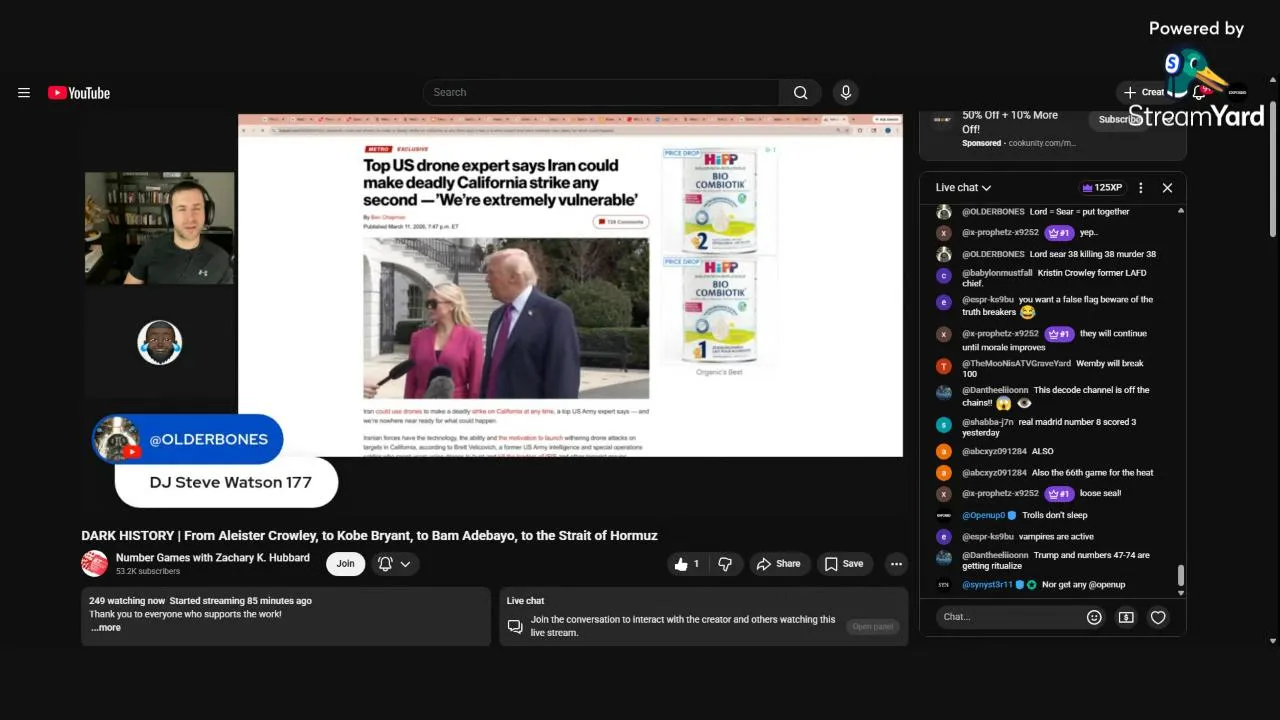Click @x-prophetz-x9252 'loose seal!' message
The height and width of the screenshot is (720, 1280).
(x=1041, y=494)
